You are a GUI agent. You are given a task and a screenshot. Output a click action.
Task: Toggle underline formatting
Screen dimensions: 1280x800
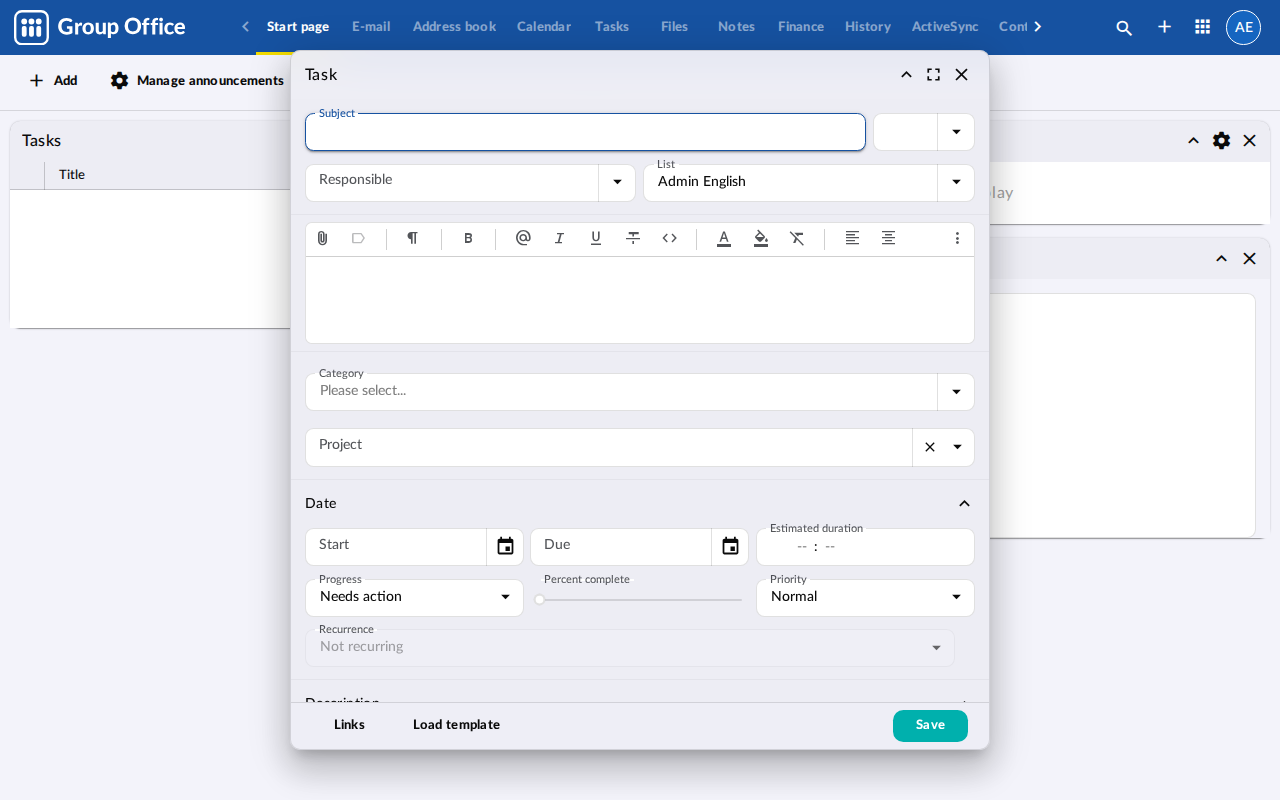click(596, 238)
